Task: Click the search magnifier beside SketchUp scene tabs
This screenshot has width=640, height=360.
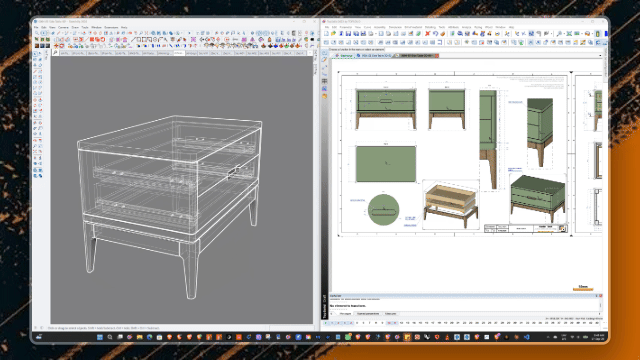Action: (55, 53)
